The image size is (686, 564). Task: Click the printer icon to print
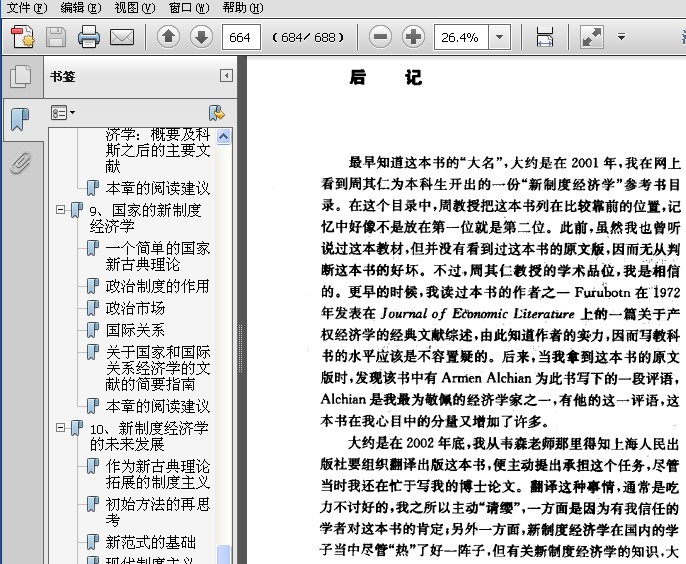coord(88,37)
